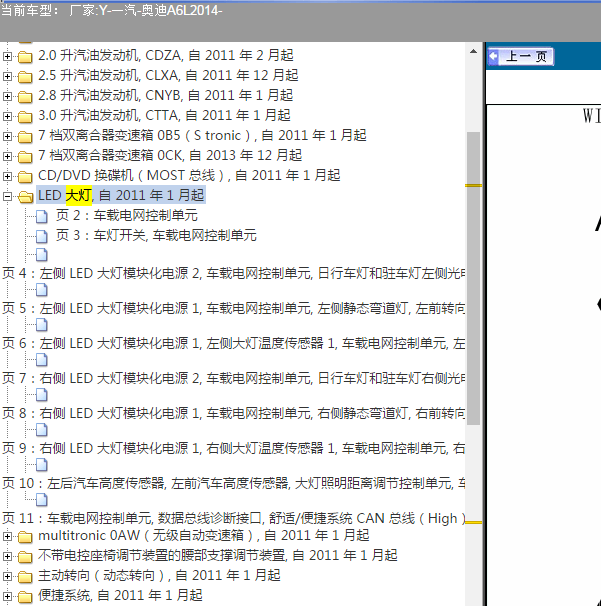This screenshot has height=606, width=601.
Task: Go back with 上一页 button
Action: (x=520, y=56)
